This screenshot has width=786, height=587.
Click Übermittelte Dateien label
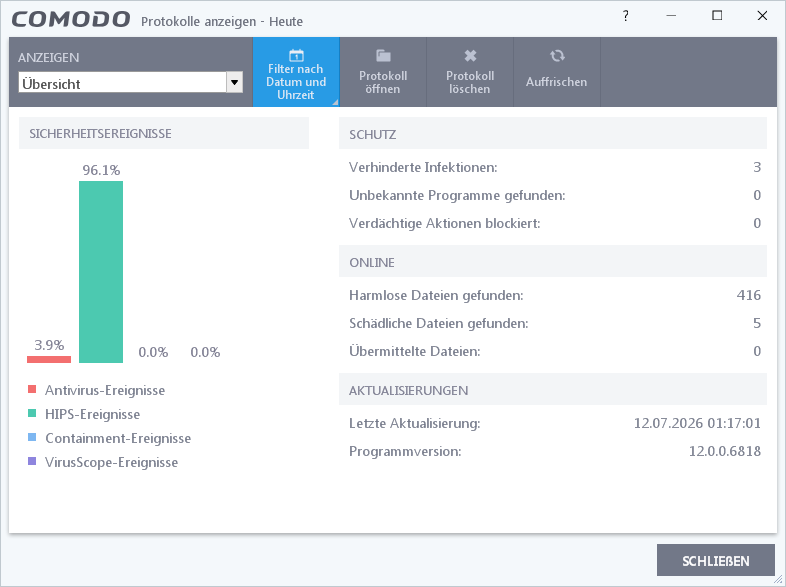coord(415,351)
